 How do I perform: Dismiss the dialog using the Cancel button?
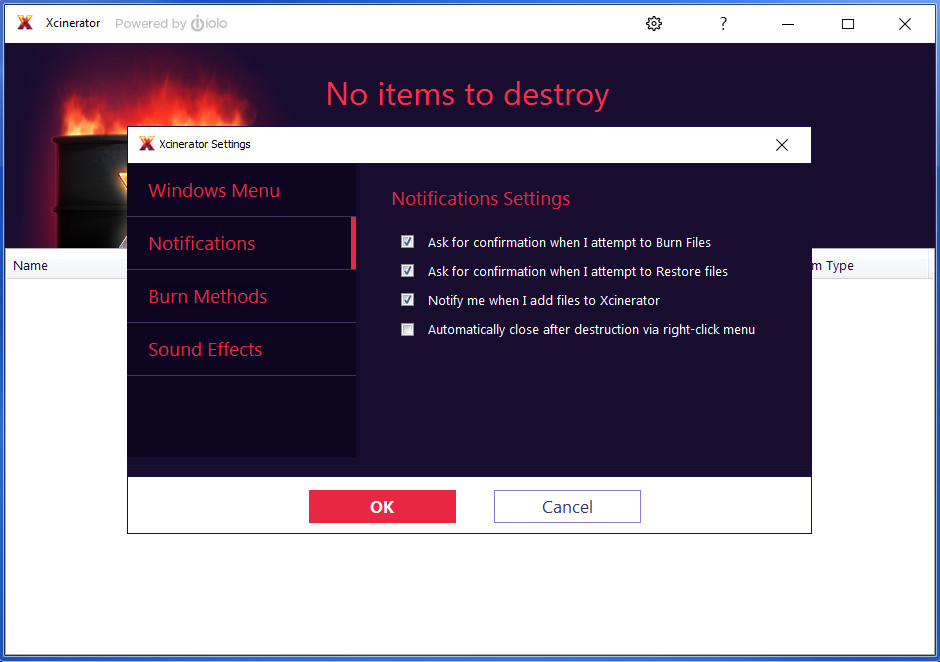567,506
